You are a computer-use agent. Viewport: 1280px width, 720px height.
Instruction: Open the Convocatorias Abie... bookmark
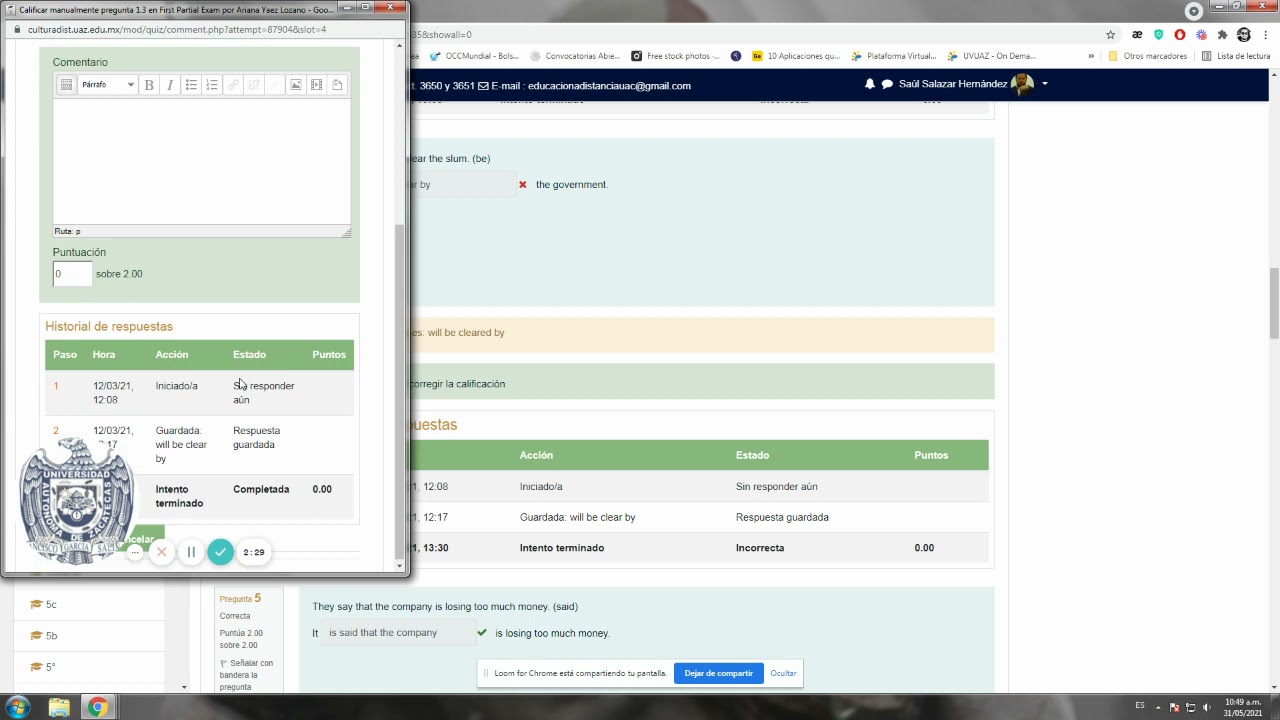(x=575, y=56)
